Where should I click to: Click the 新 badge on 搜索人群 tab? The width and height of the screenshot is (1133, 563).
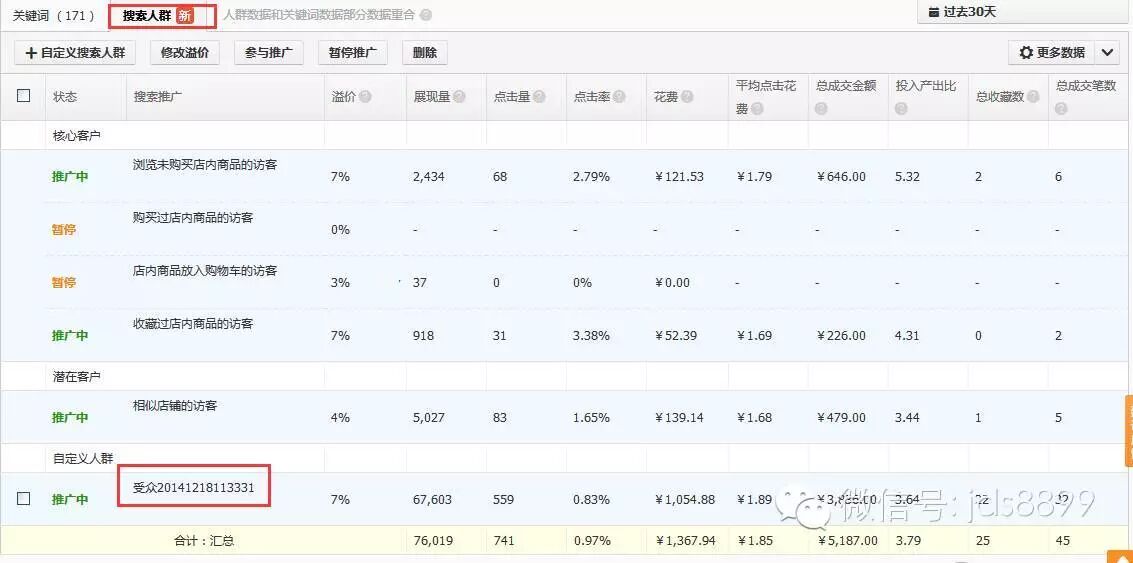[x=185, y=15]
